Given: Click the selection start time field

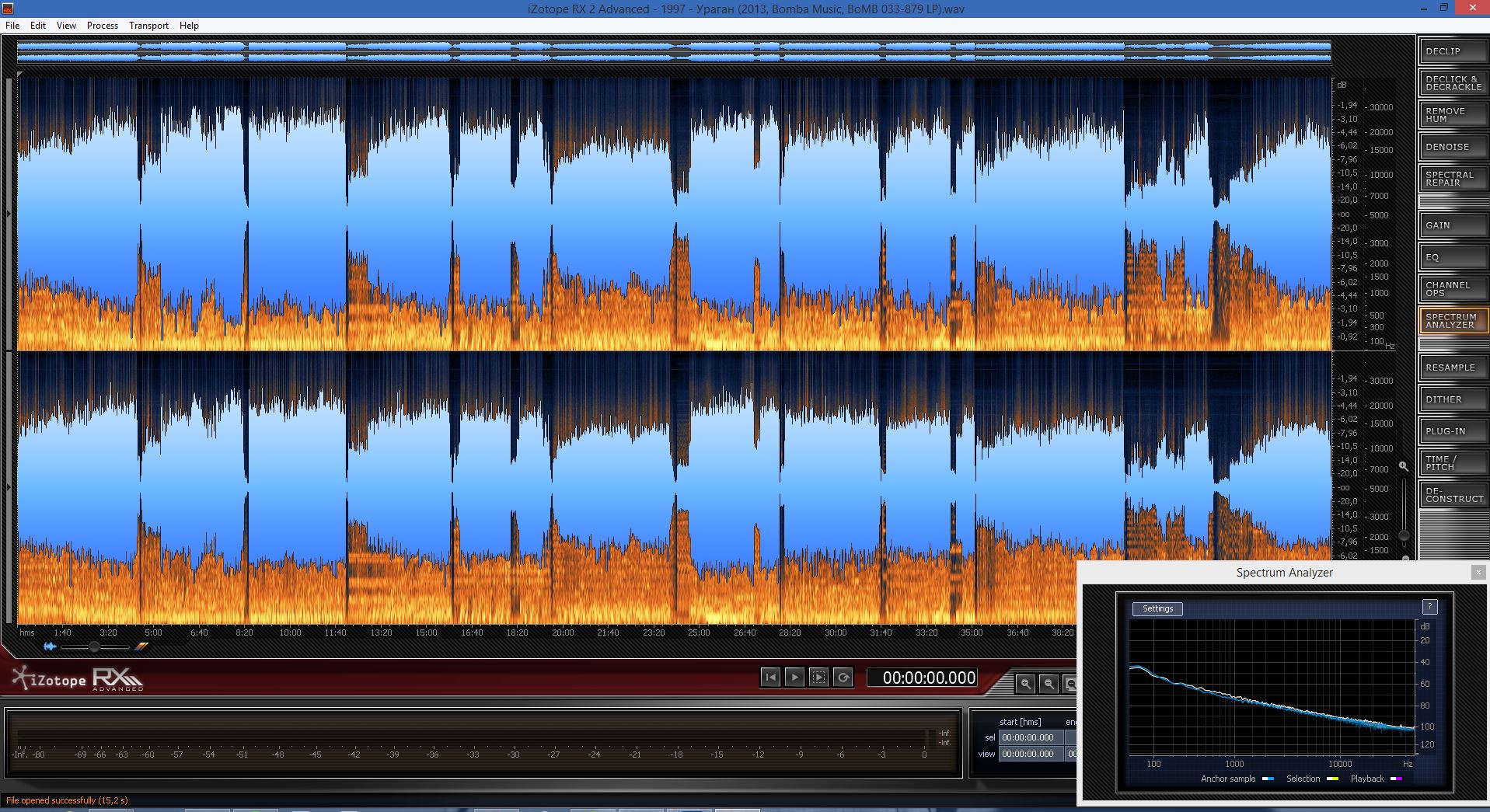Looking at the screenshot, I should tap(1031, 737).
